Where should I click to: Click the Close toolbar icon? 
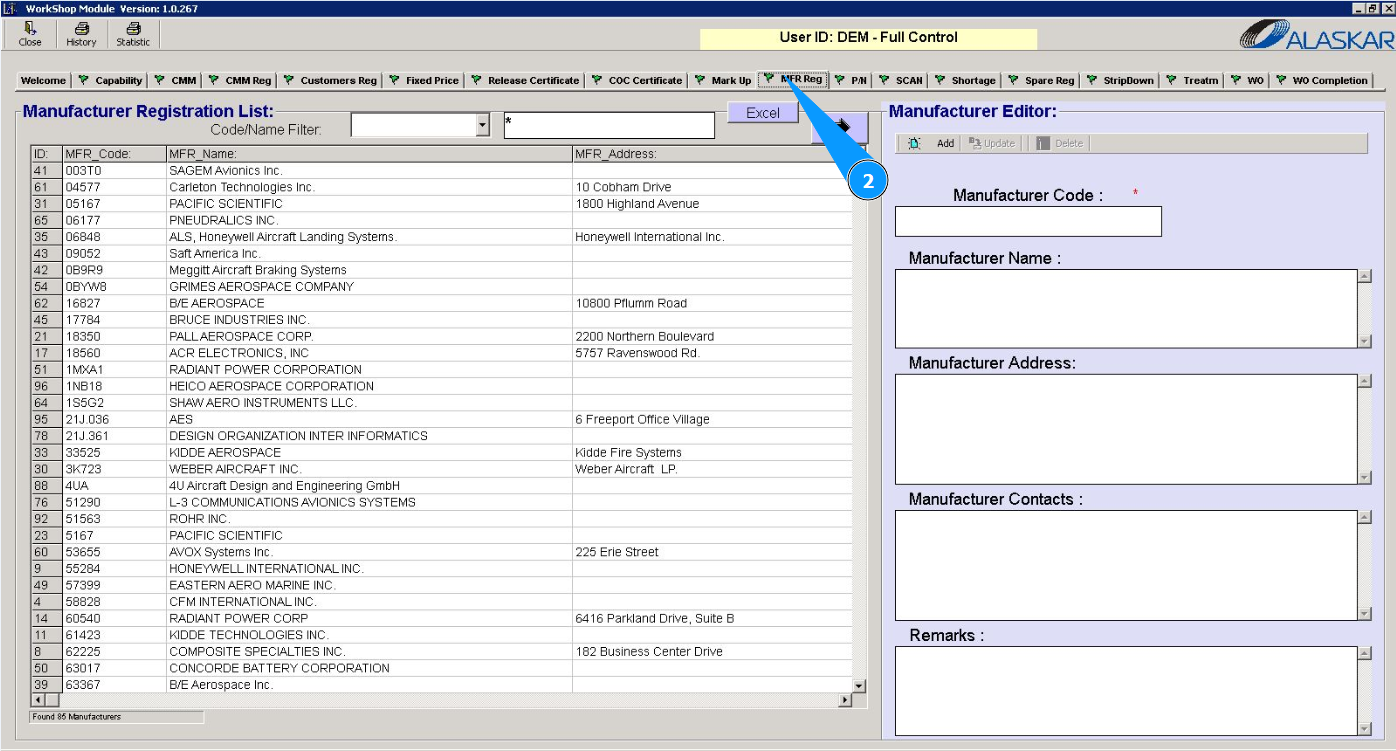pos(30,29)
